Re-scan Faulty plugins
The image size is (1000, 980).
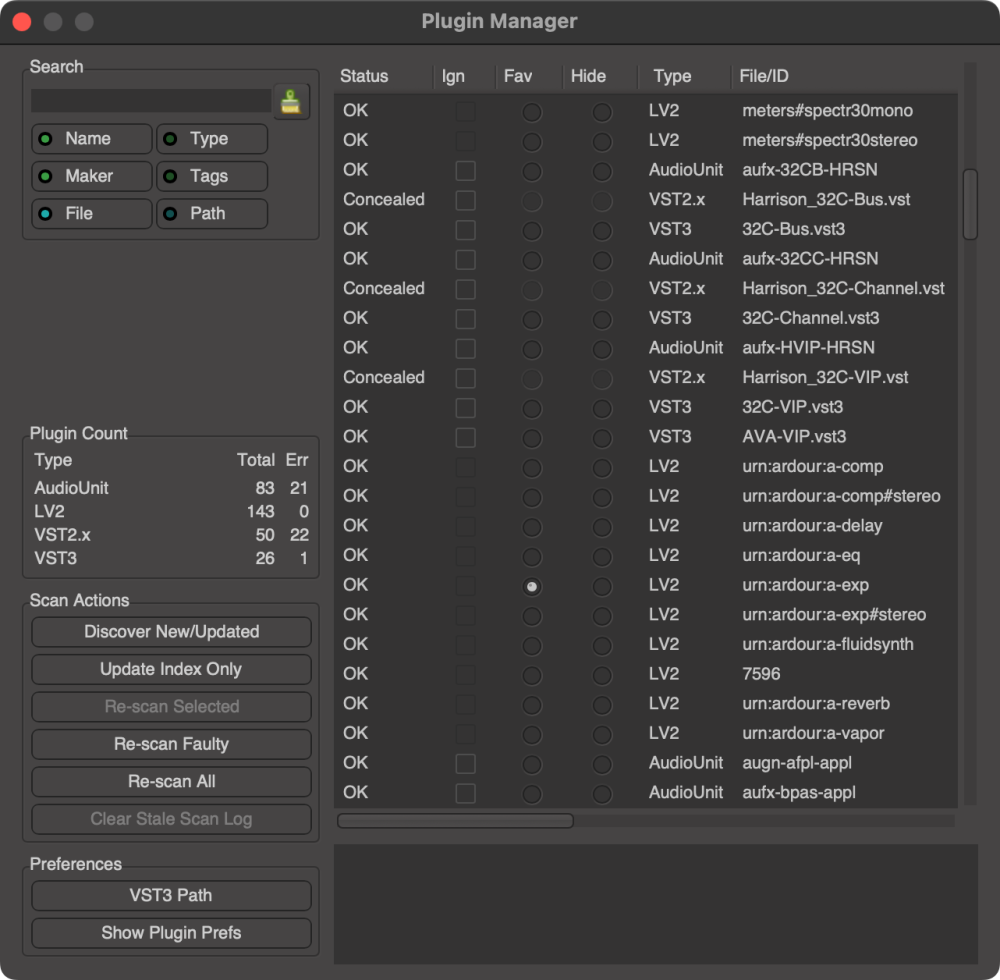171,744
